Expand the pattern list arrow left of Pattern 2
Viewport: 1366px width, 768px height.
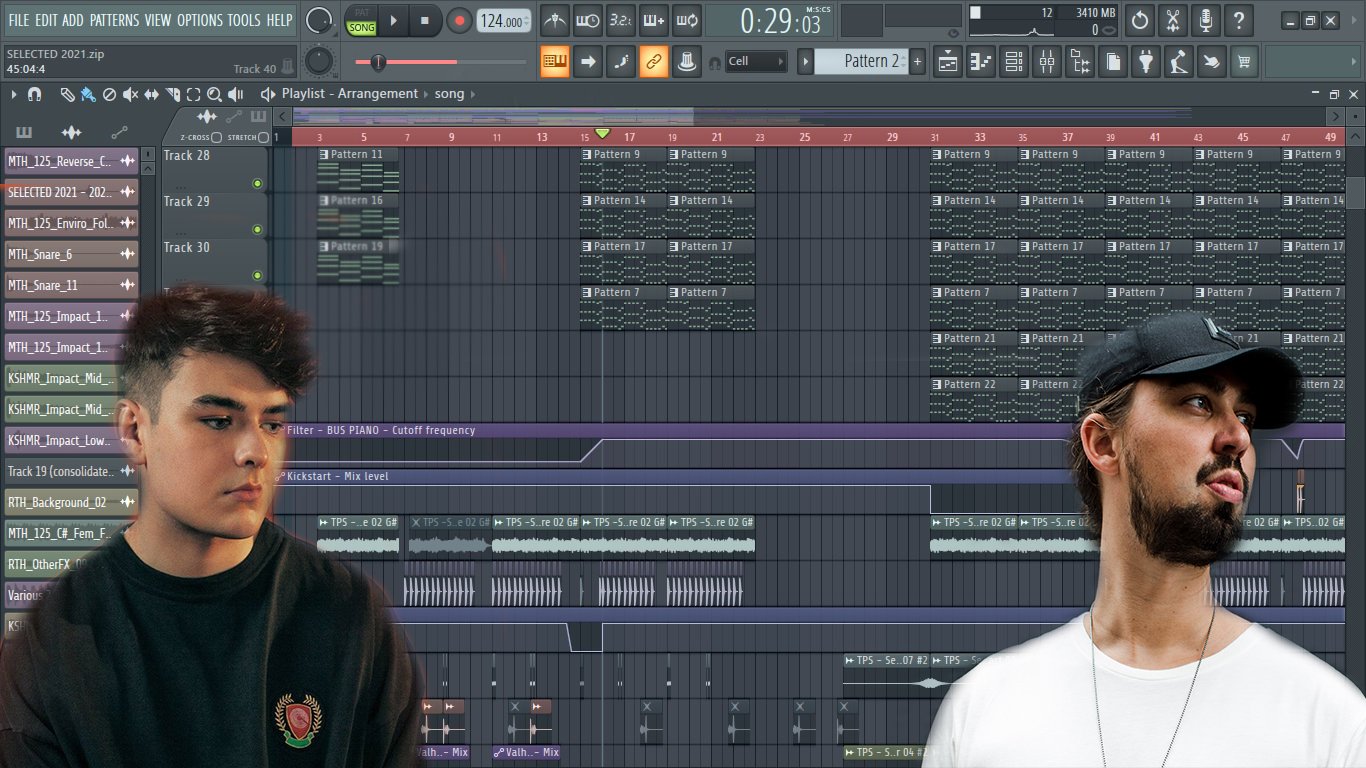[x=805, y=61]
